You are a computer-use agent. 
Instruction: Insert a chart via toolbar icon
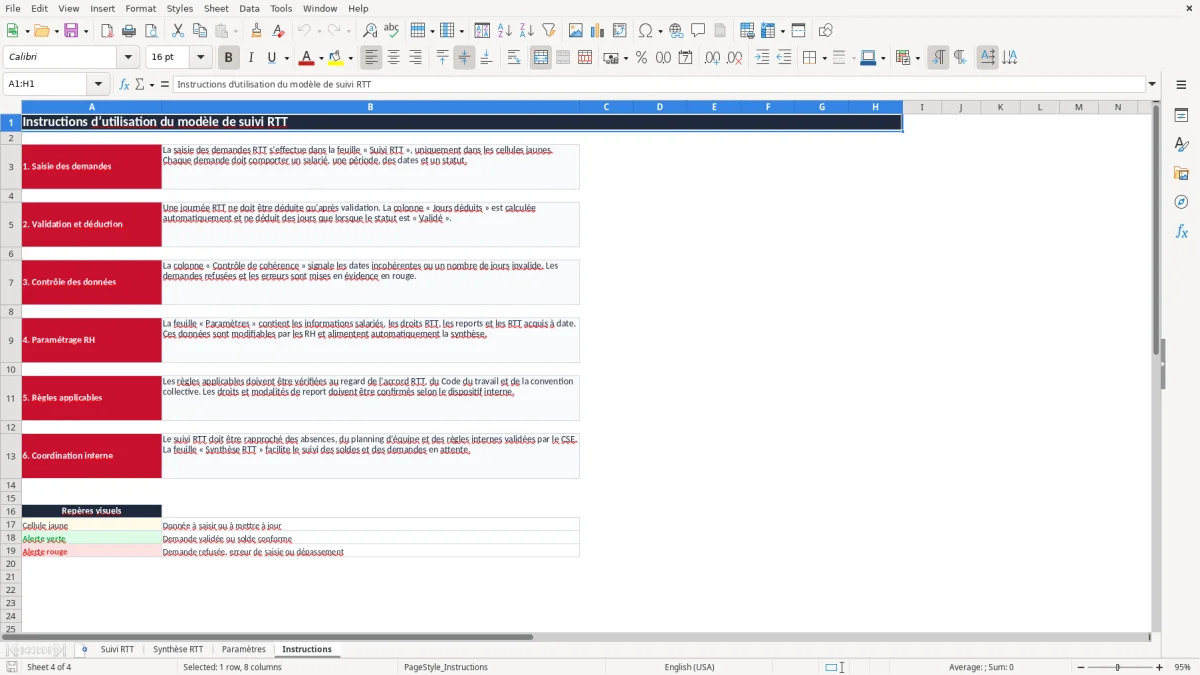598,31
